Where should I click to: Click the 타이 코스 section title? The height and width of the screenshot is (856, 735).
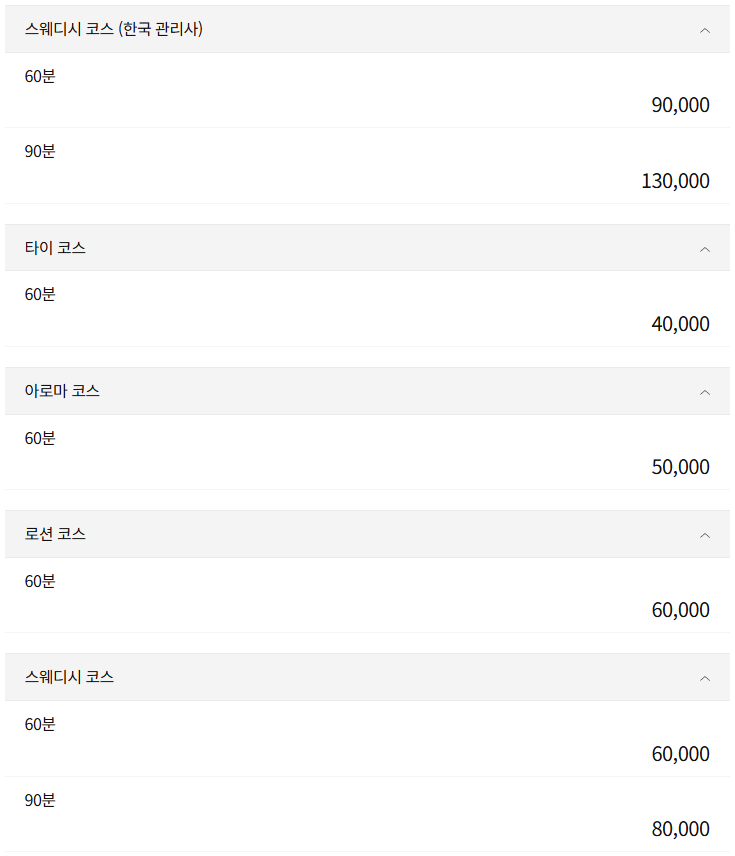click(55, 248)
